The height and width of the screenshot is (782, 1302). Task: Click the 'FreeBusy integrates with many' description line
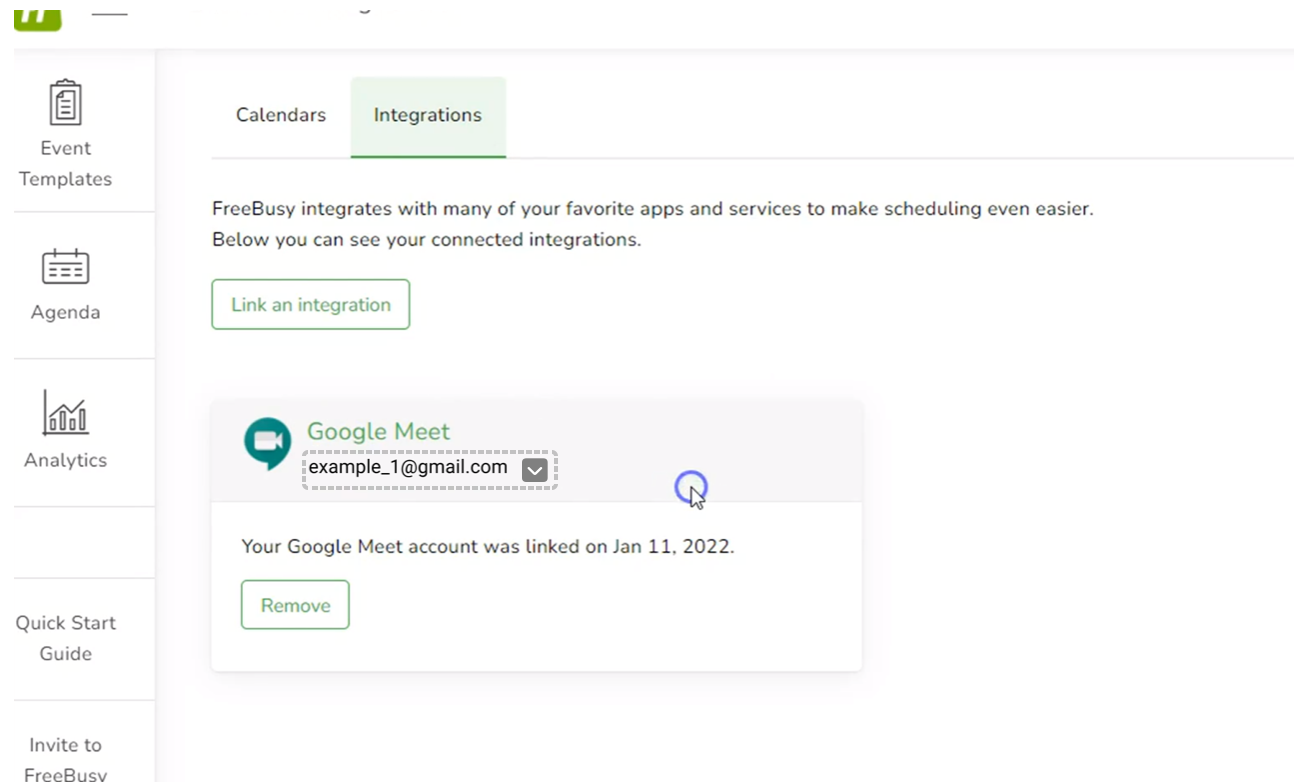pyautogui.click(x=653, y=210)
